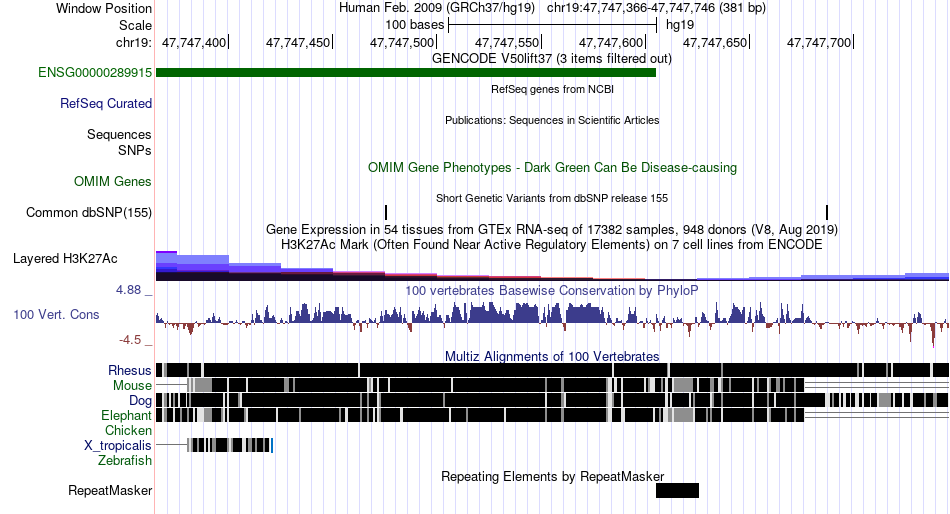The height and width of the screenshot is (514, 950).
Task: Click the Publications Sequences track title
Action: pos(552,120)
